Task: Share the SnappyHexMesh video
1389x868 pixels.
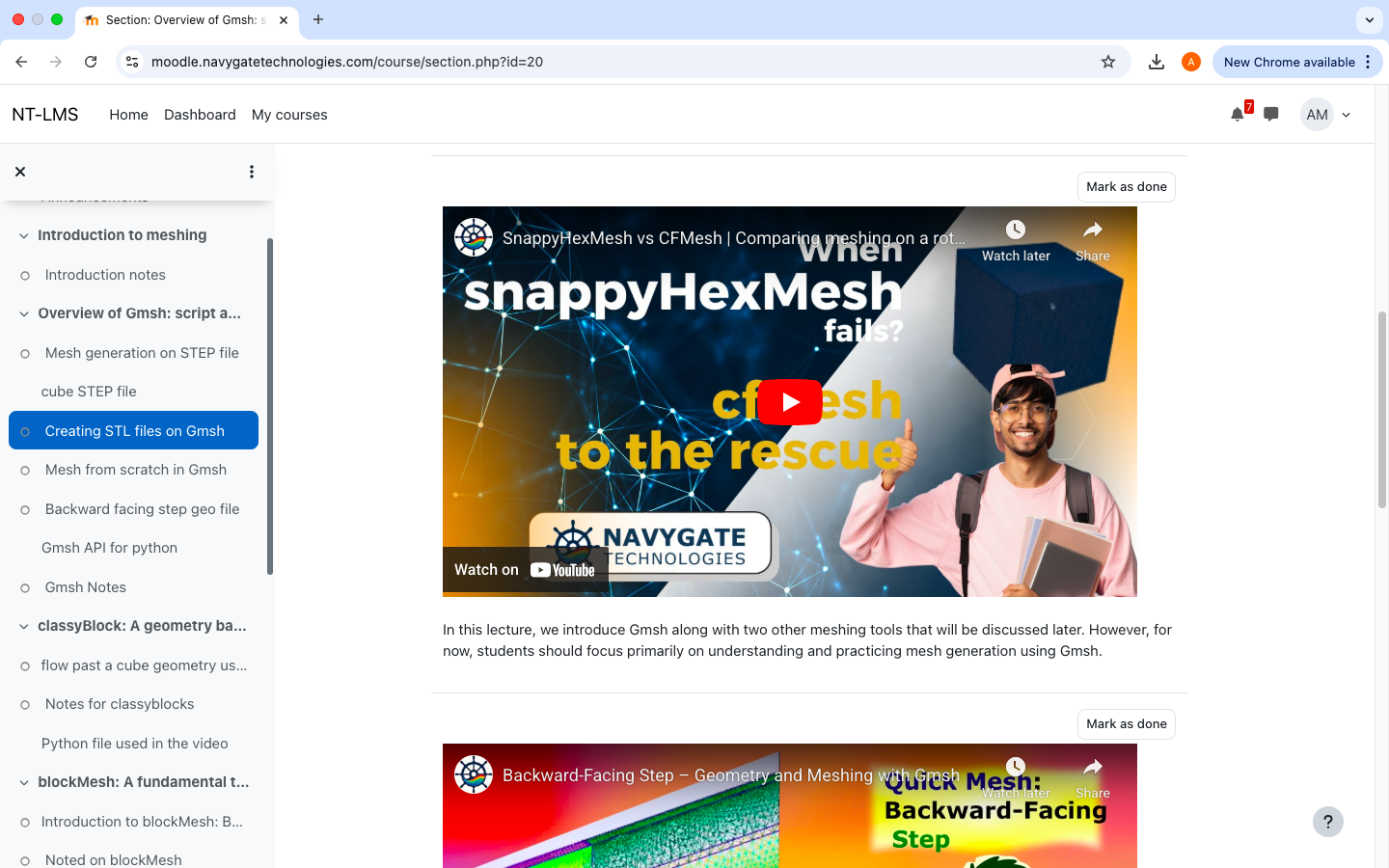Action: (1092, 239)
